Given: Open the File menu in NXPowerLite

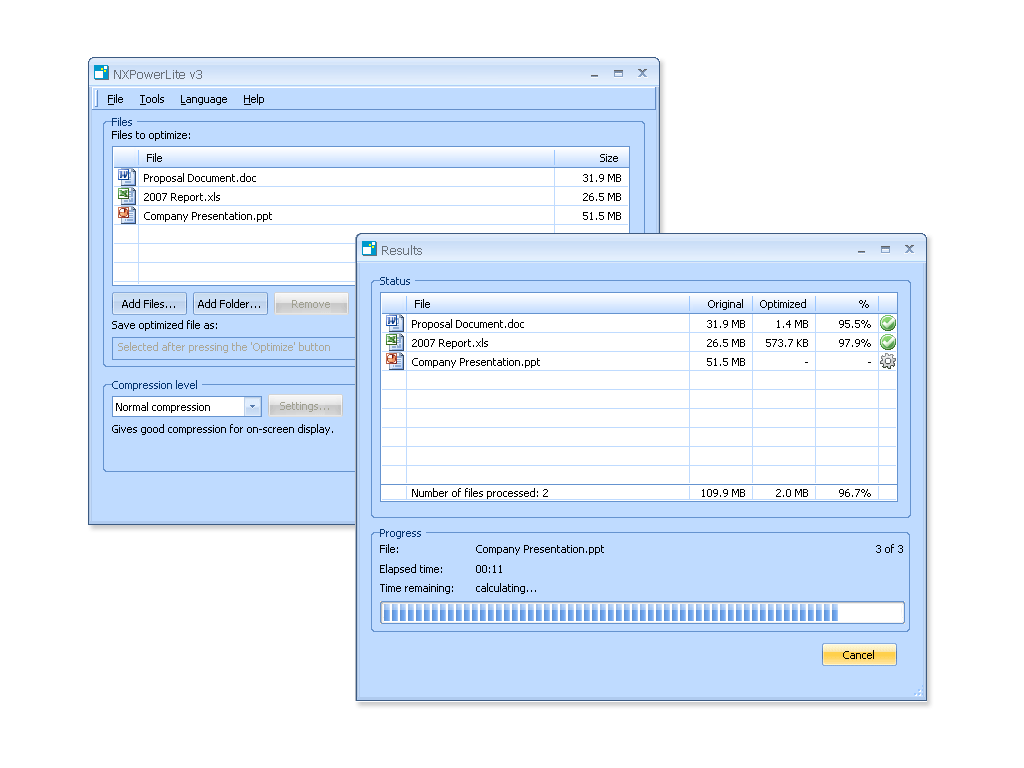Looking at the screenshot, I should [x=115, y=99].
